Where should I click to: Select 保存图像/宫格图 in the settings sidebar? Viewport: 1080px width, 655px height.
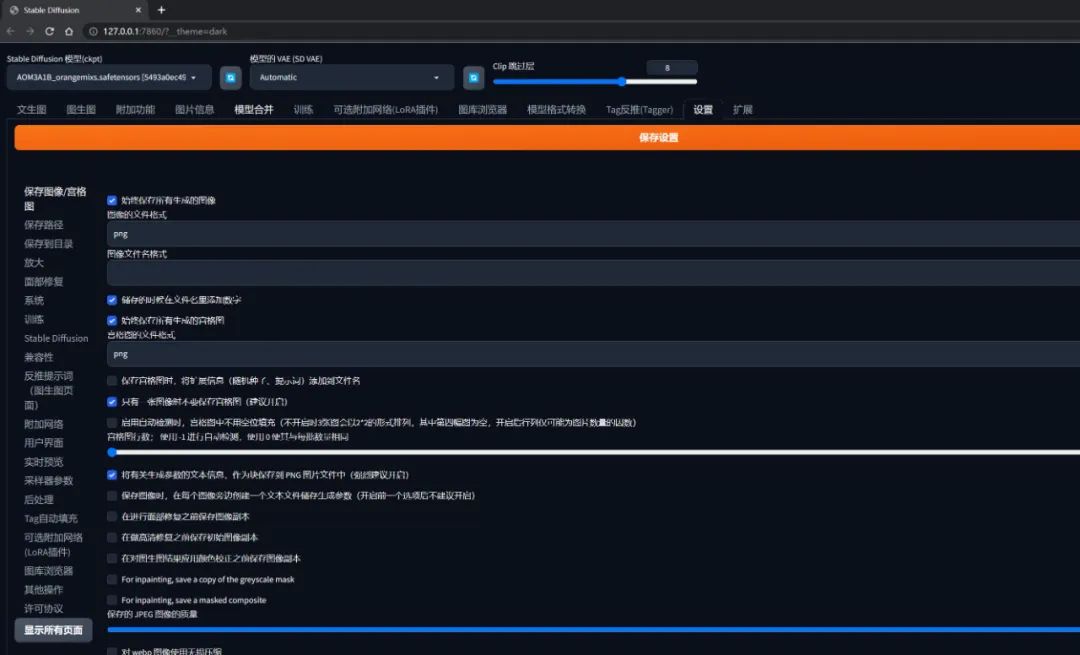pyautogui.click(x=55, y=198)
